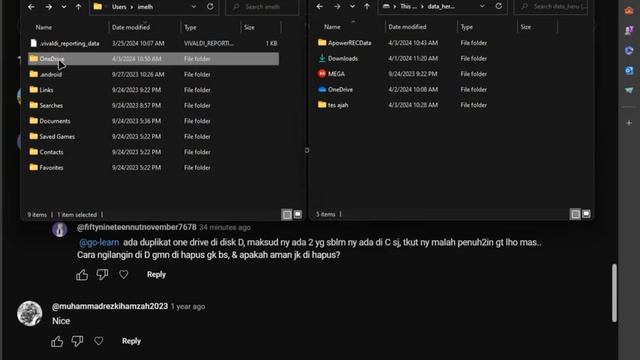Click the search box in data_her window

coord(551,7)
